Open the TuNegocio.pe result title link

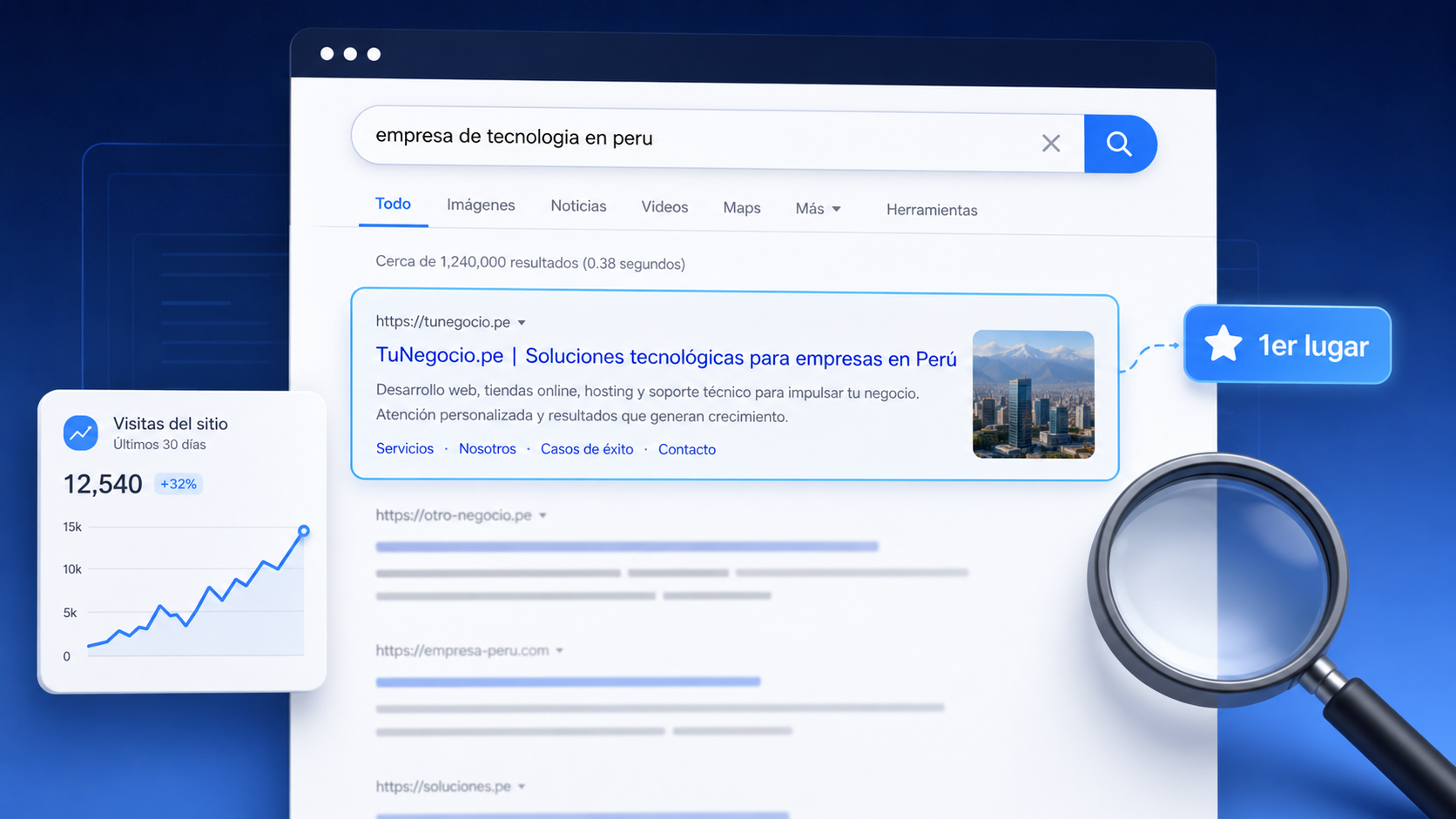[x=666, y=357]
